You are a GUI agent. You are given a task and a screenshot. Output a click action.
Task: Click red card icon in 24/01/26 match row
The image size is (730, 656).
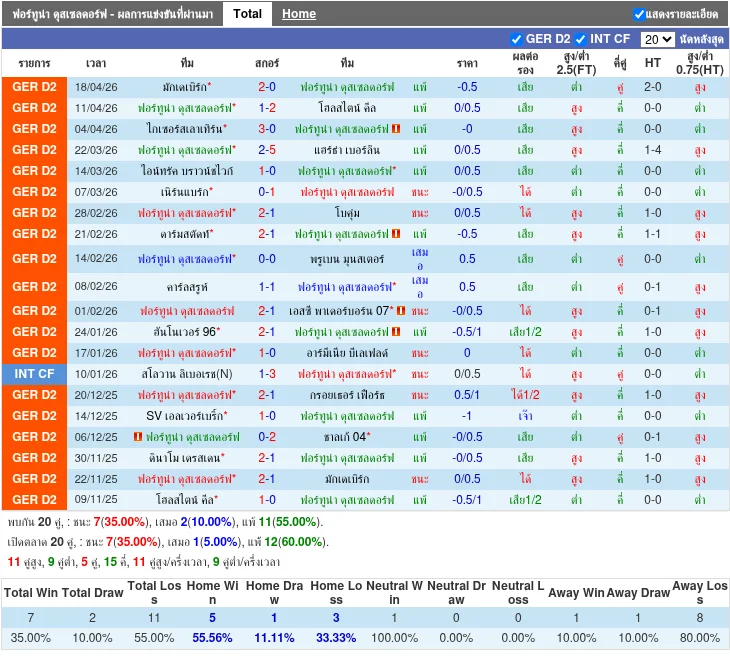click(x=397, y=332)
